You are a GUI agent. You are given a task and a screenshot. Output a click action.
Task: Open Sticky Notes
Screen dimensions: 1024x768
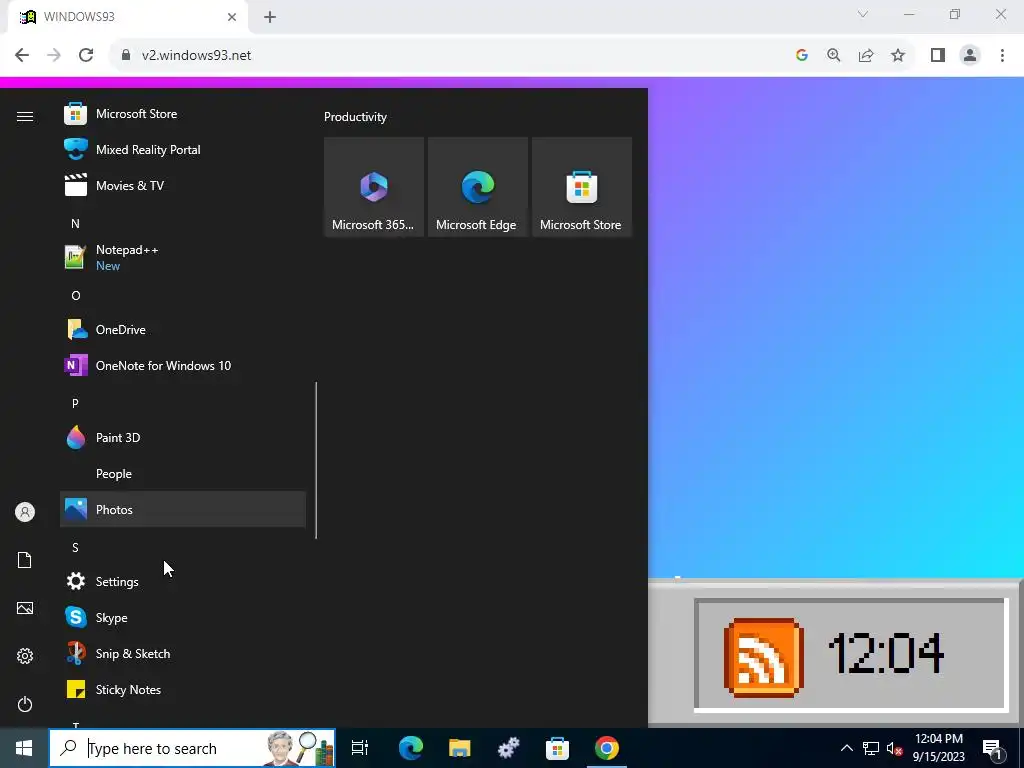(x=183, y=690)
